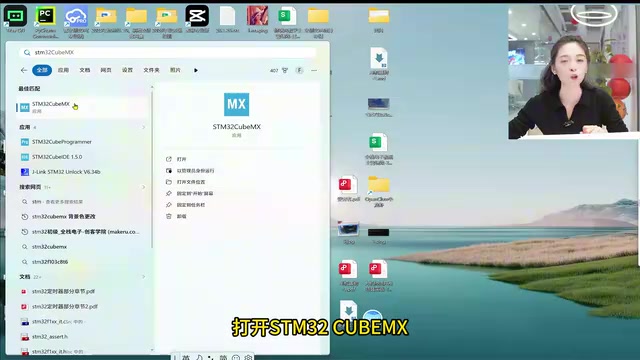Select the 全部 (All) filter tab

click(42, 70)
